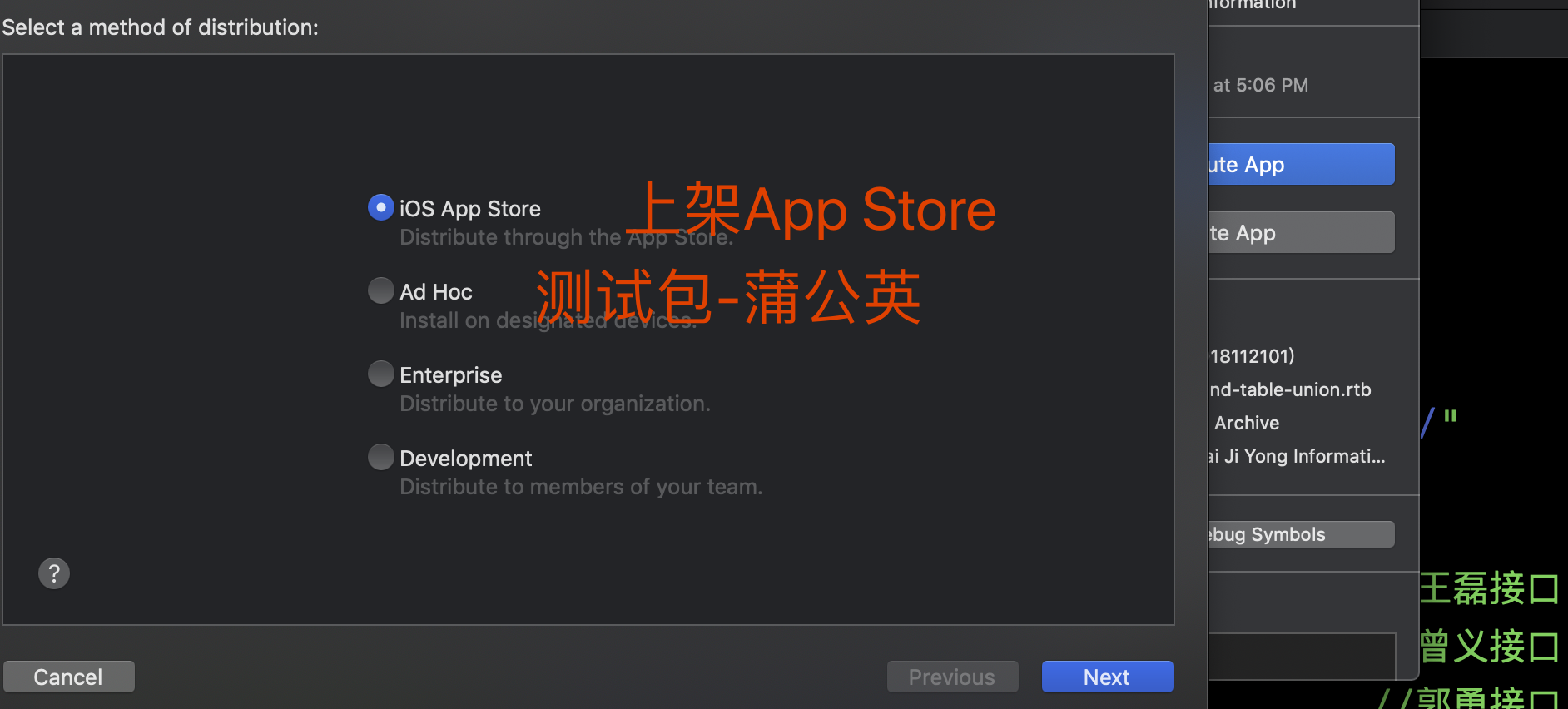Click 'Distribute to your organization.' description
Screen dimensions: 1568x709
coord(555,404)
